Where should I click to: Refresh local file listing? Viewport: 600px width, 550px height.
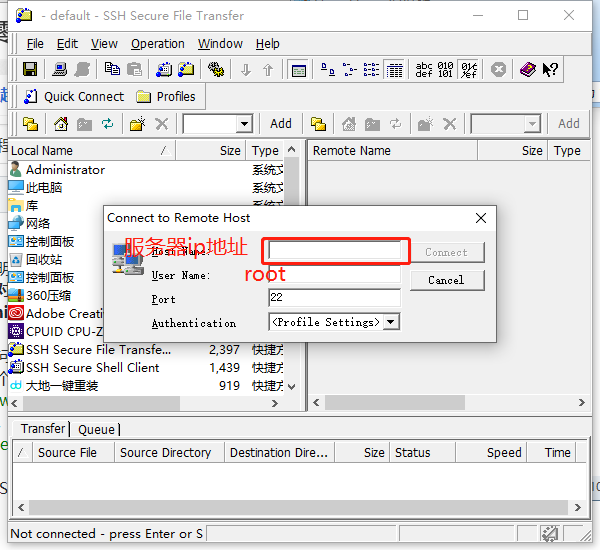coord(108,124)
